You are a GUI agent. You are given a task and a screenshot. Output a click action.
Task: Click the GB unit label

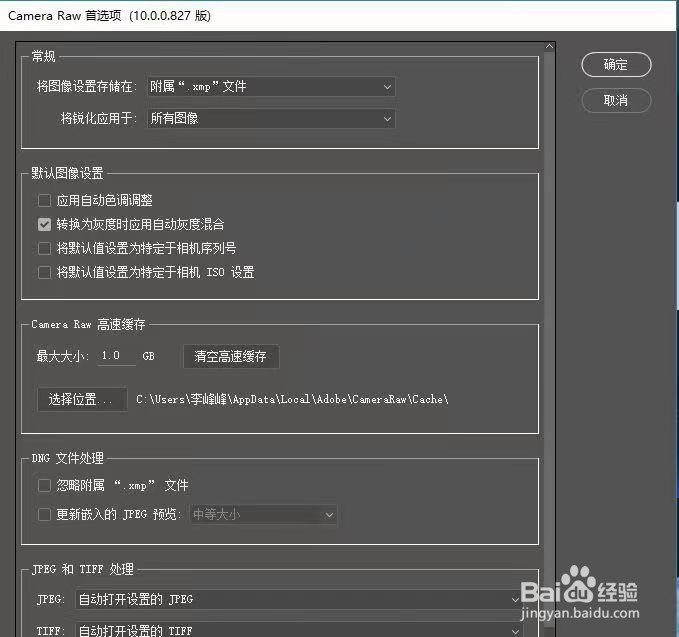coord(149,356)
